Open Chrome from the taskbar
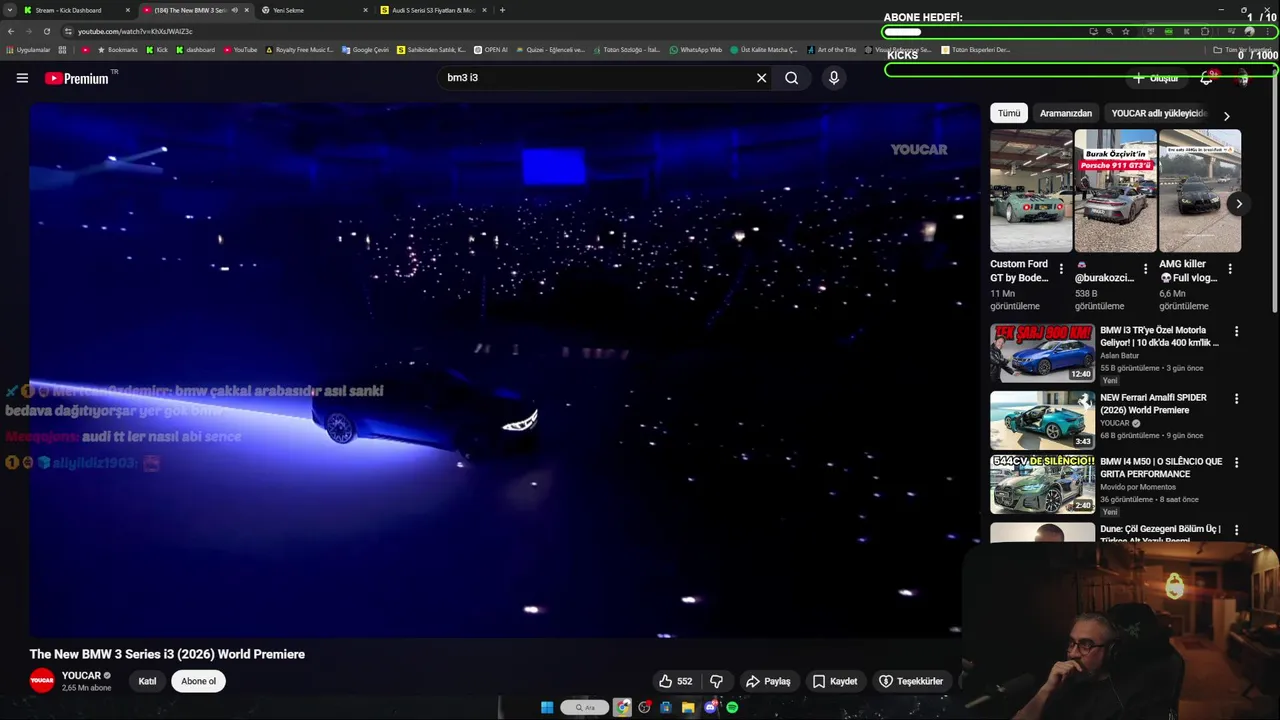 622,707
